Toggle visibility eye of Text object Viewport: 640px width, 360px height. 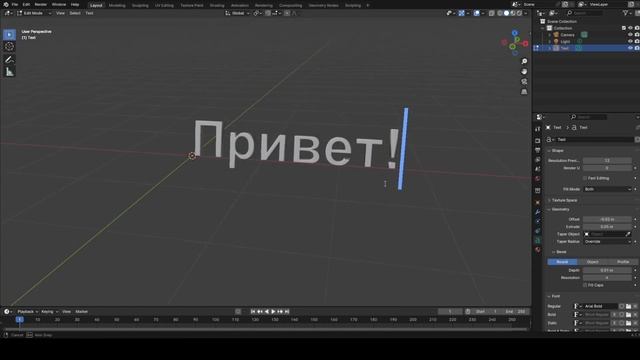pos(630,48)
